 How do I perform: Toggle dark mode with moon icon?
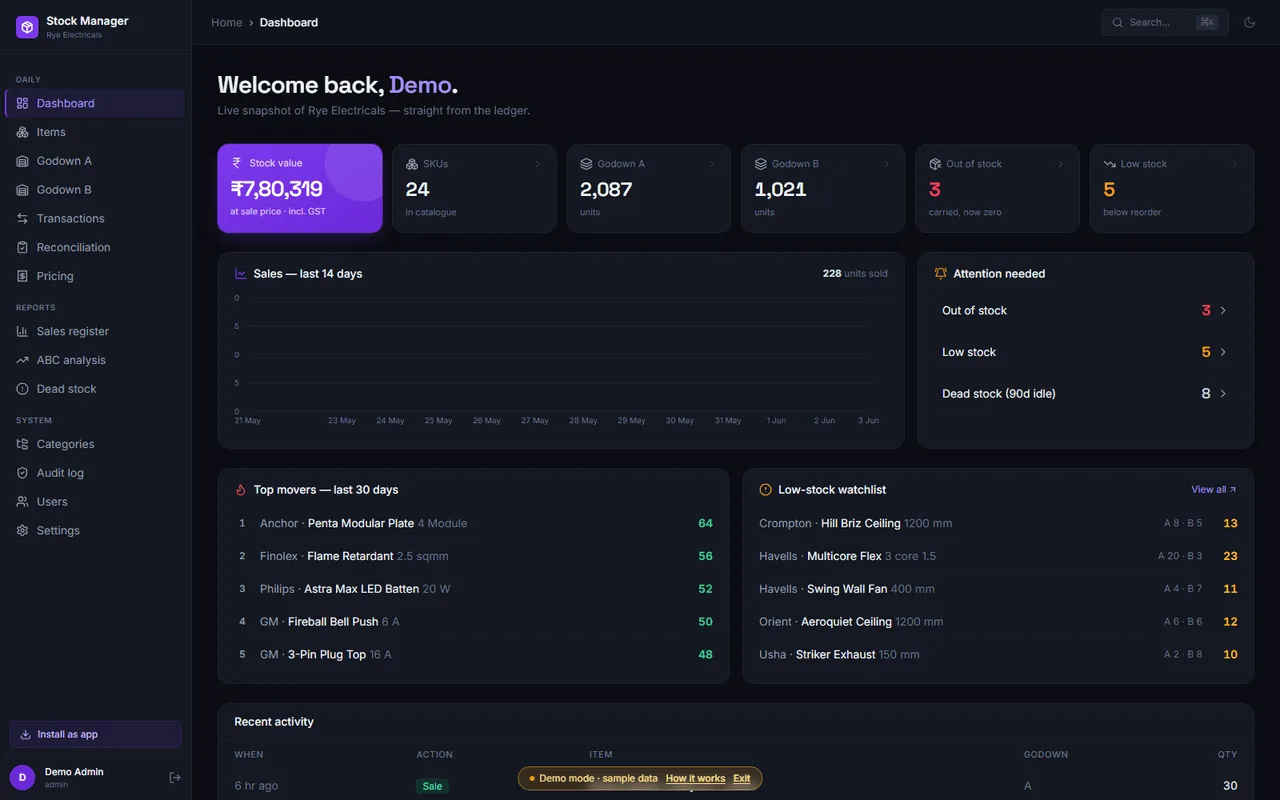click(1250, 22)
